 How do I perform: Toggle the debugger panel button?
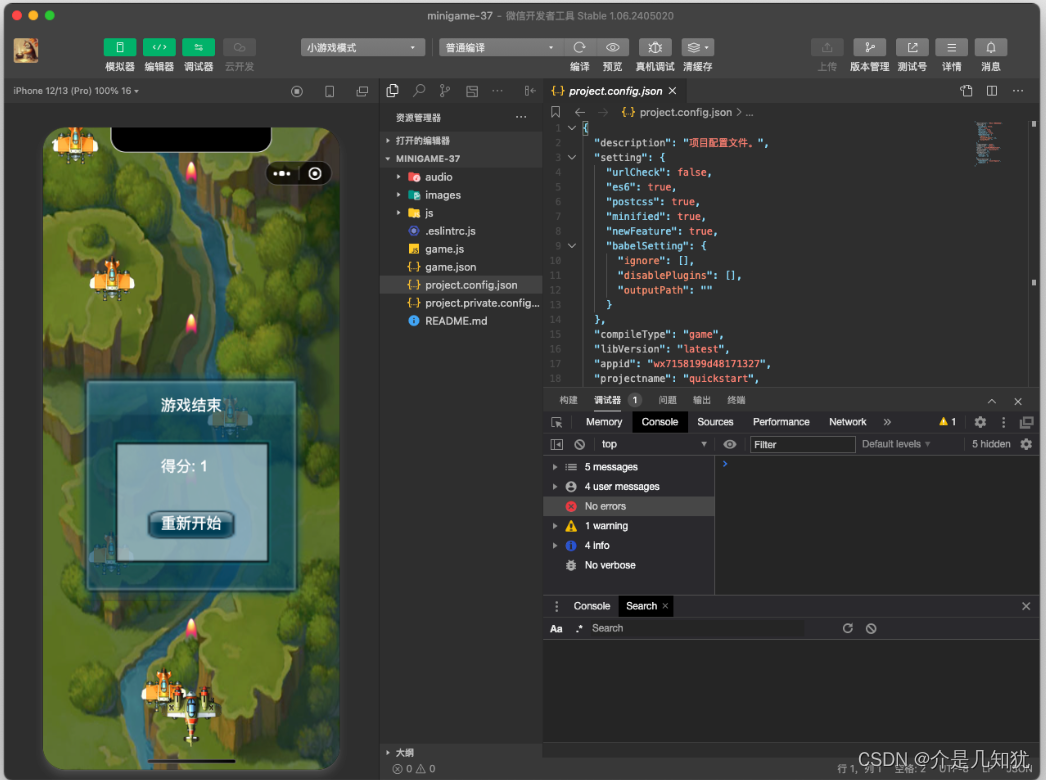click(199, 47)
